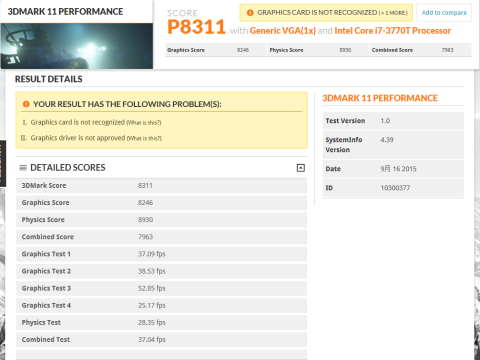Viewport: 480px width, 360px height.
Task: Open the vertical side tab at left edge
Action: point(3,163)
